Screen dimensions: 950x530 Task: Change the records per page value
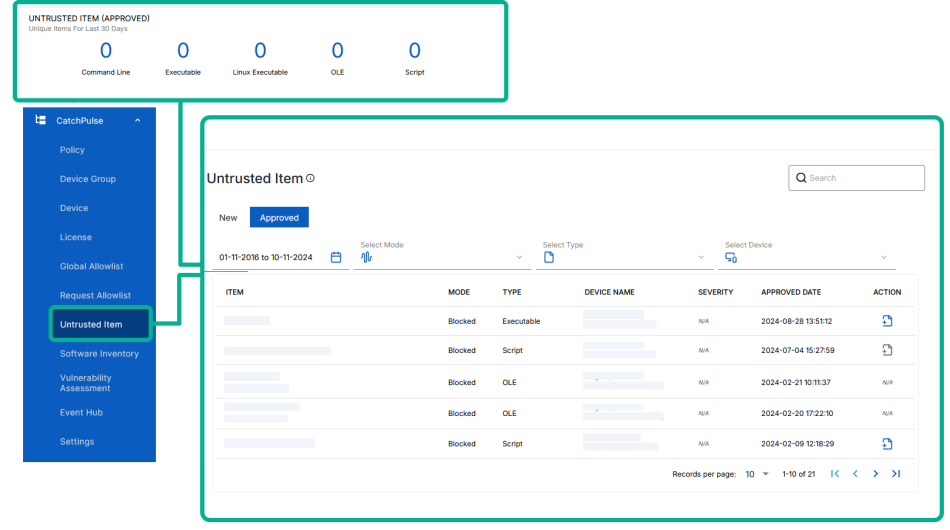(x=757, y=474)
